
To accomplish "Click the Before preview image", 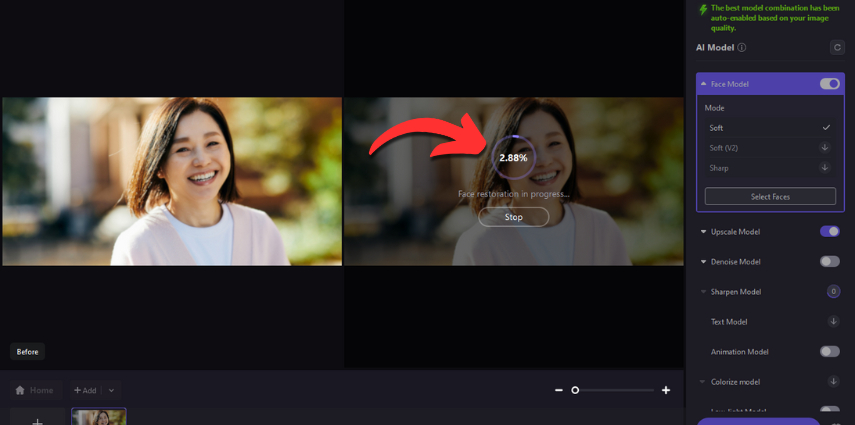I will [x=172, y=181].
